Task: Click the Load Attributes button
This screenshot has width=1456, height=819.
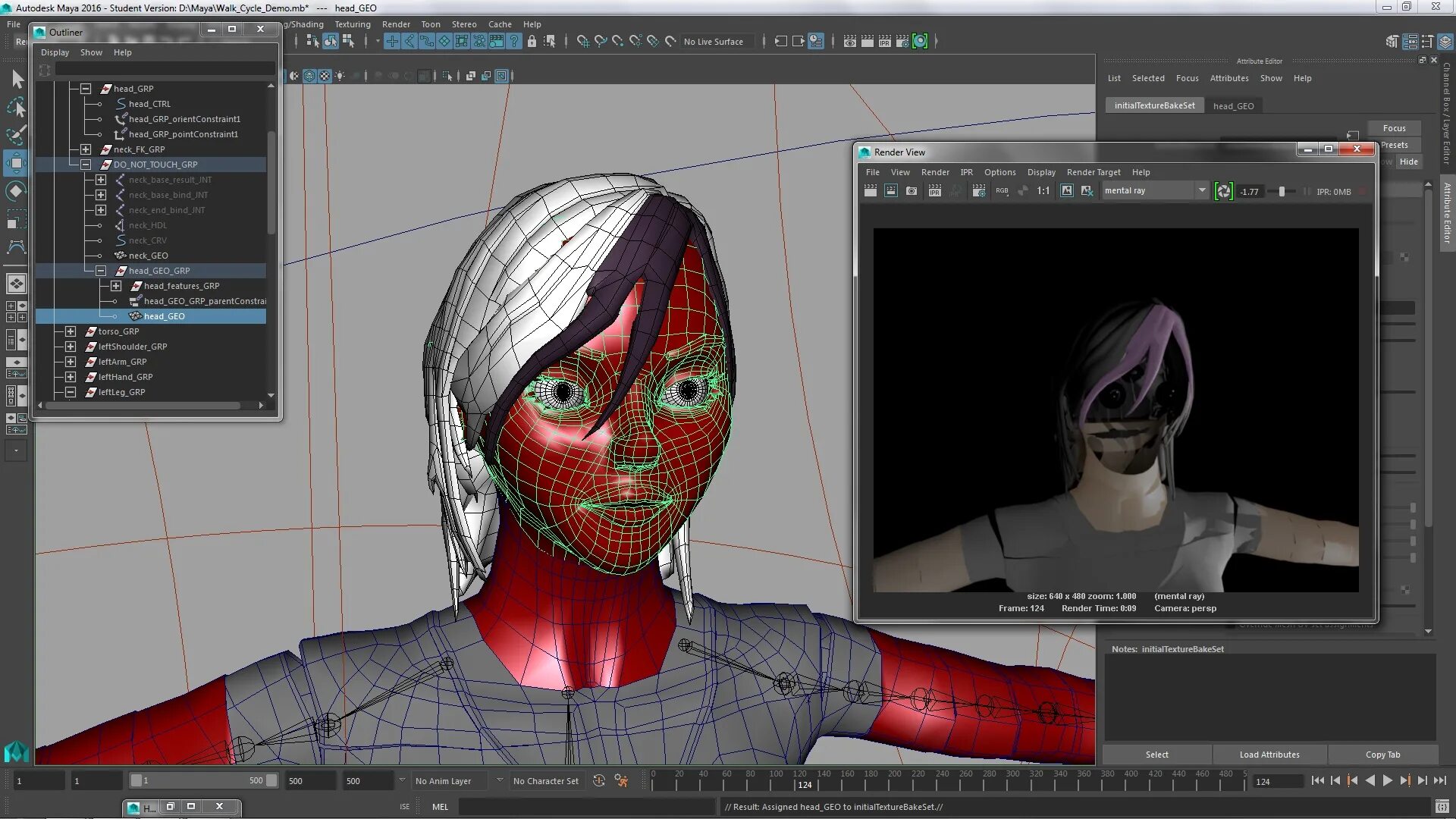Action: (1269, 755)
